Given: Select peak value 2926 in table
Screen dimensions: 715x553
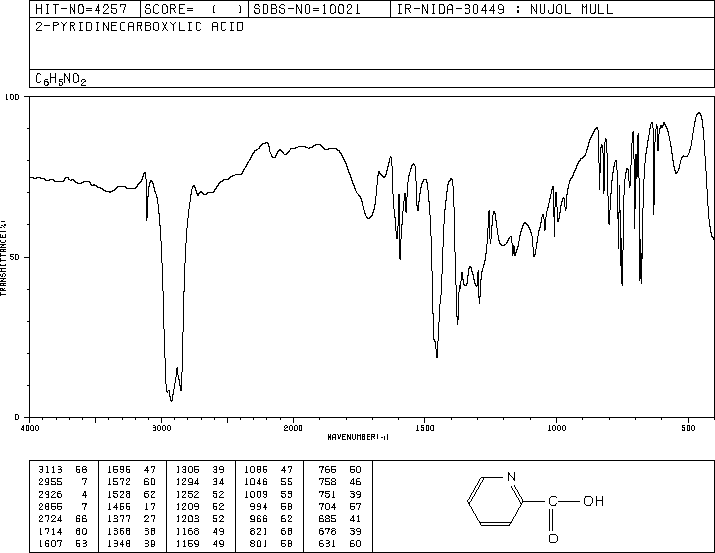Looking at the screenshot, I should (x=50, y=494).
